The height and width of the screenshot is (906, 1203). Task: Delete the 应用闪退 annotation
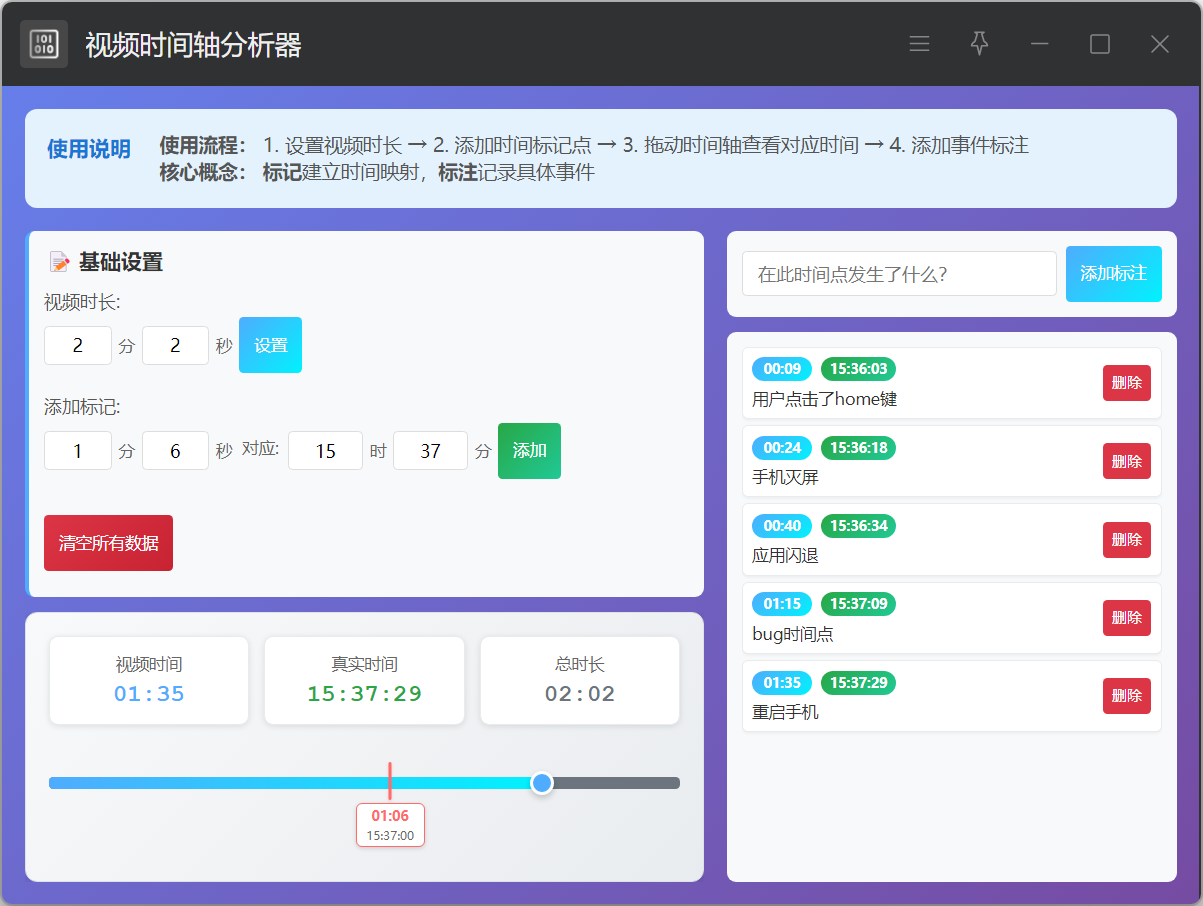1126,540
